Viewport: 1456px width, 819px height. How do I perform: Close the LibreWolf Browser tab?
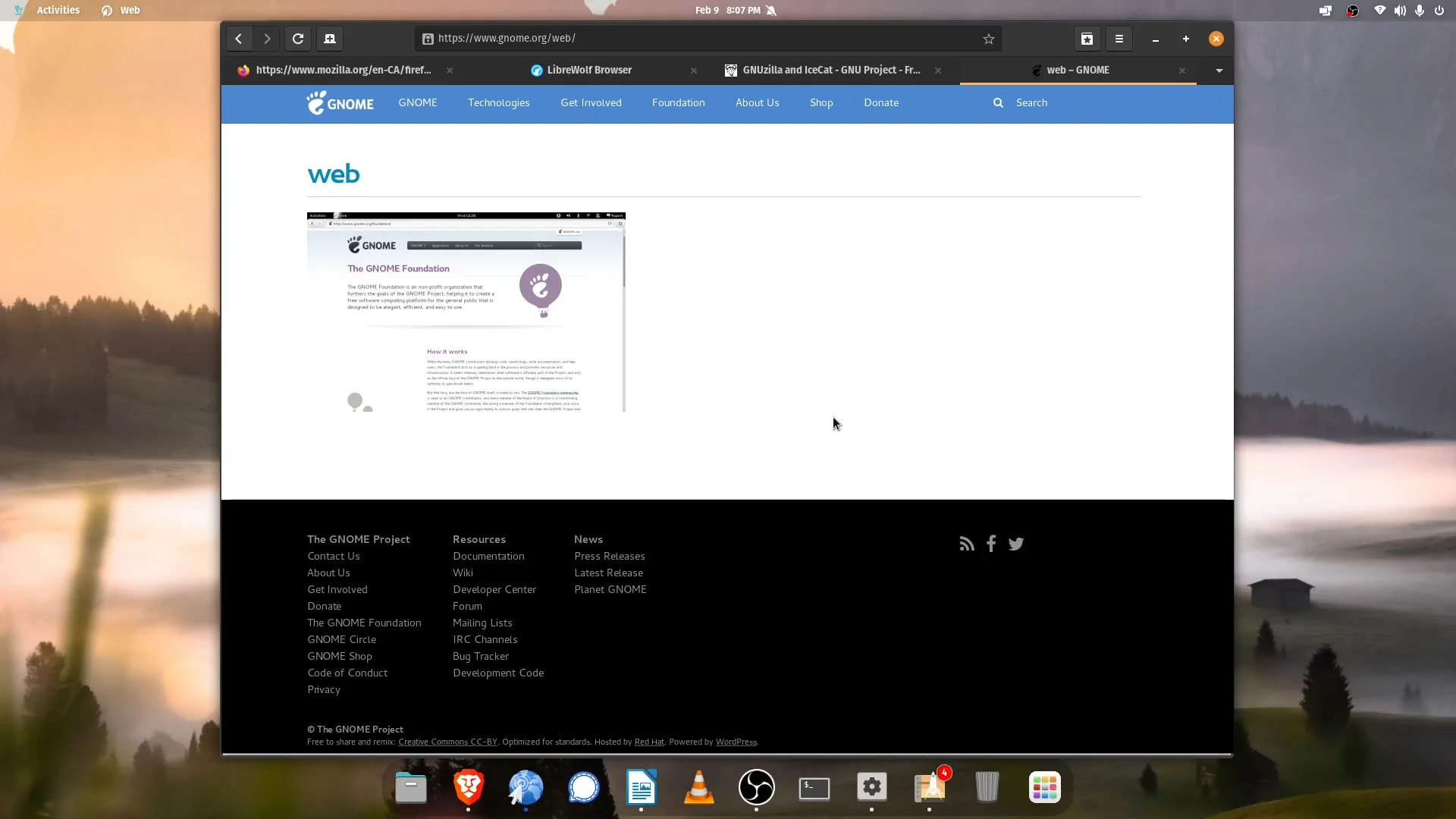click(694, 71)
